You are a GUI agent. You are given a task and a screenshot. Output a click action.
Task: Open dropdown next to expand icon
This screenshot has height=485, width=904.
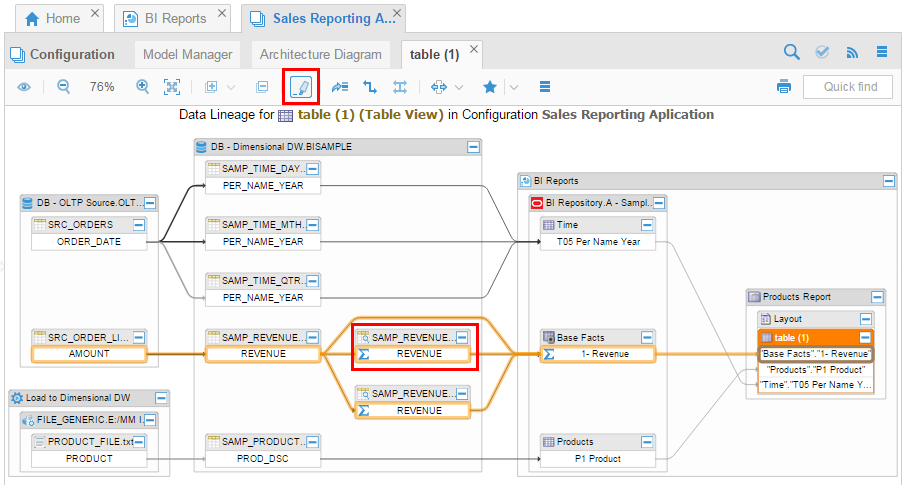231,88
